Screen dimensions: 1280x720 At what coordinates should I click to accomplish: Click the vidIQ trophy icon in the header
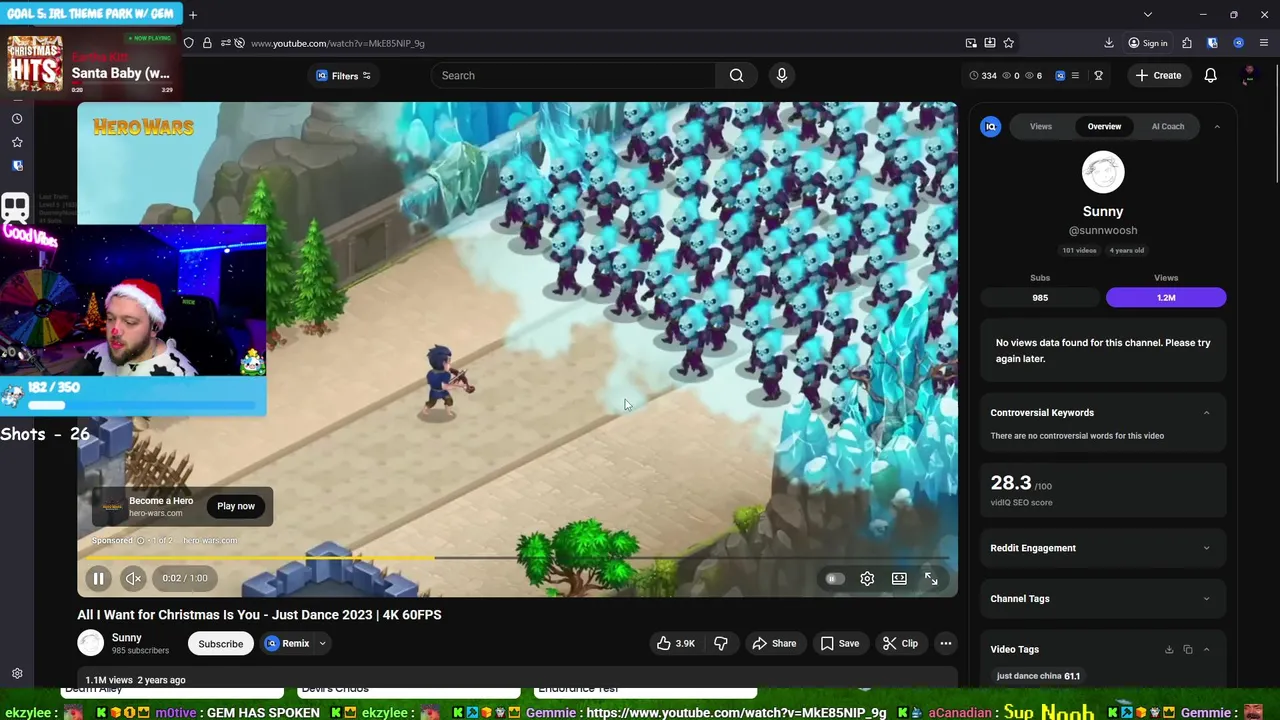tap(1098, 76)
